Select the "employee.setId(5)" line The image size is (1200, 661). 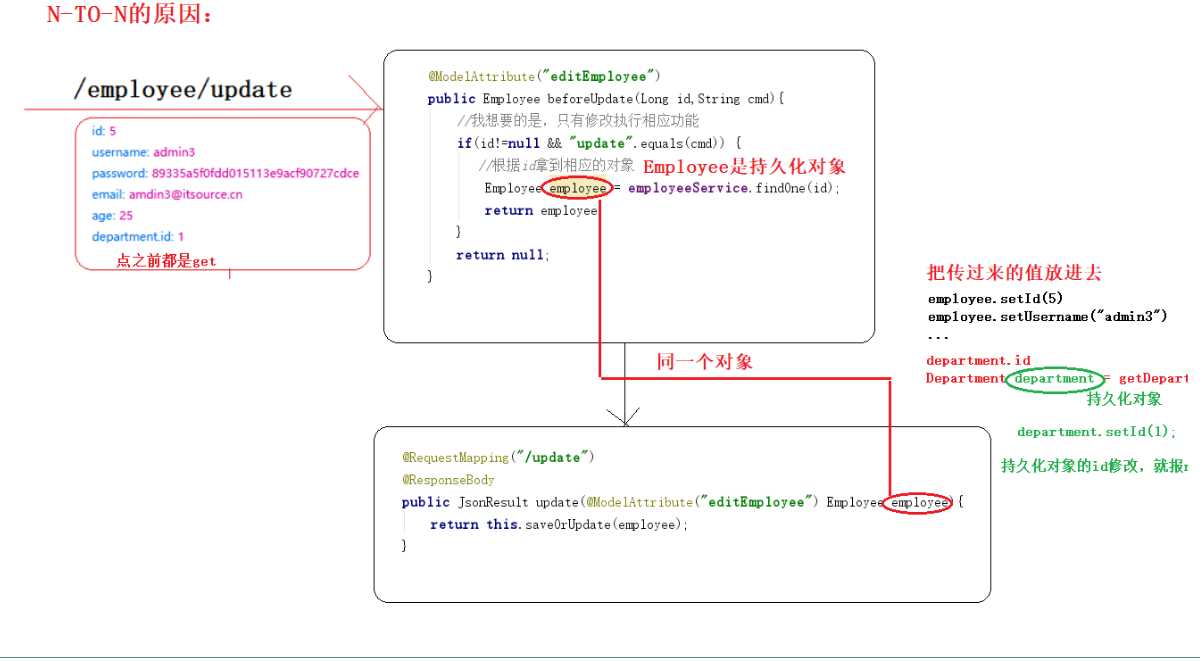click(995, 298)
